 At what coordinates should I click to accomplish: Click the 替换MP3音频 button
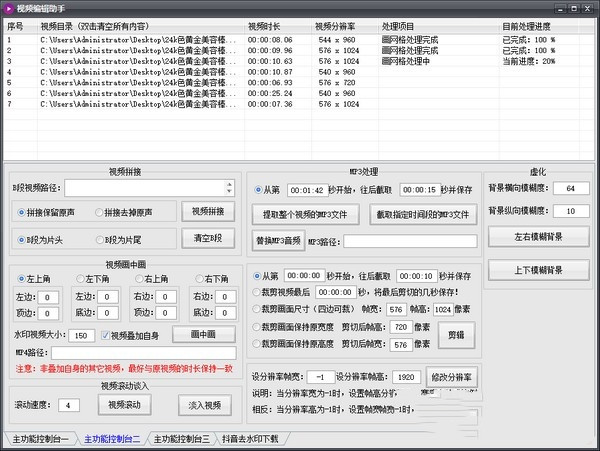click(x=277, y=241)
